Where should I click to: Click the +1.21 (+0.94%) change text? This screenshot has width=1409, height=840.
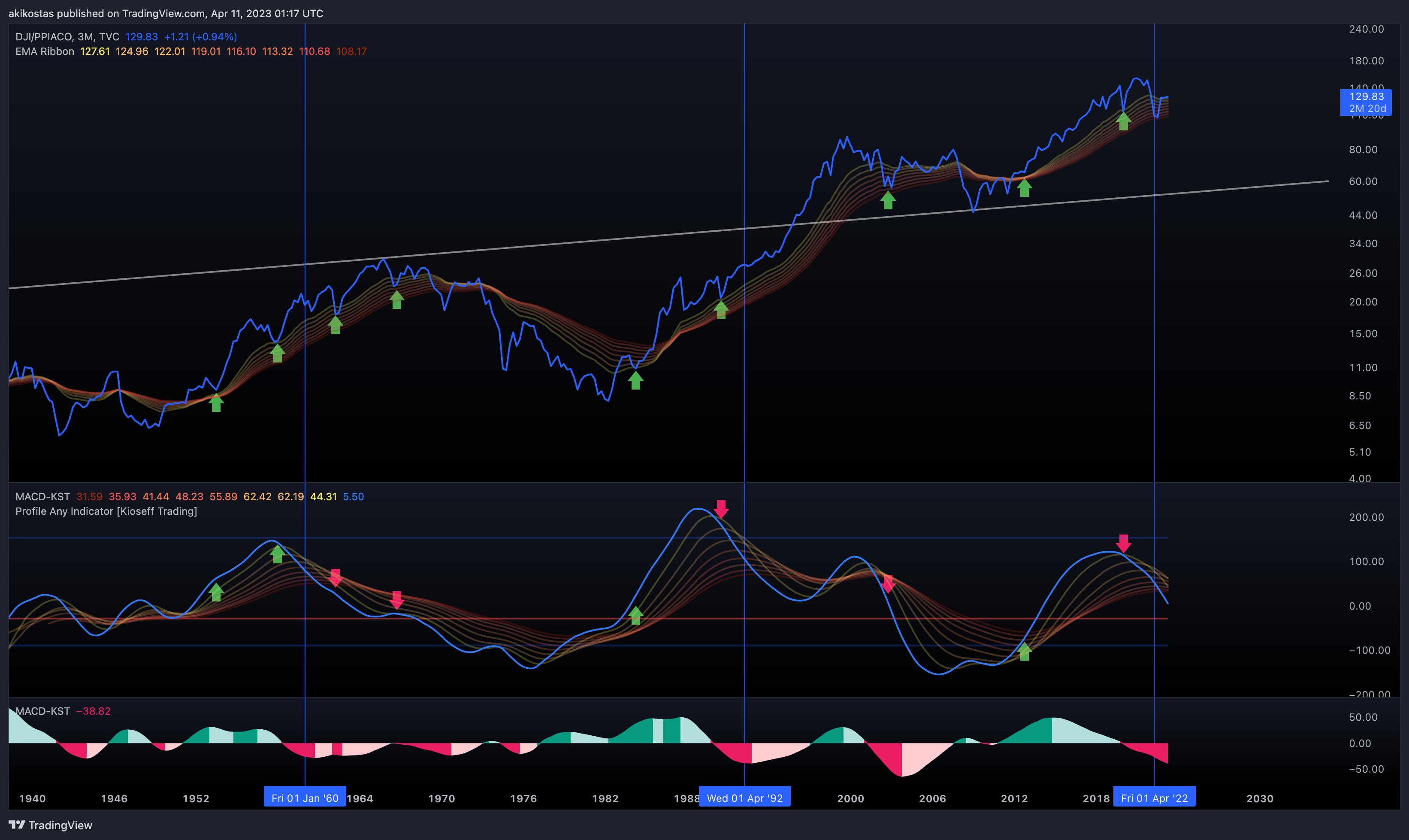(200, 37)
